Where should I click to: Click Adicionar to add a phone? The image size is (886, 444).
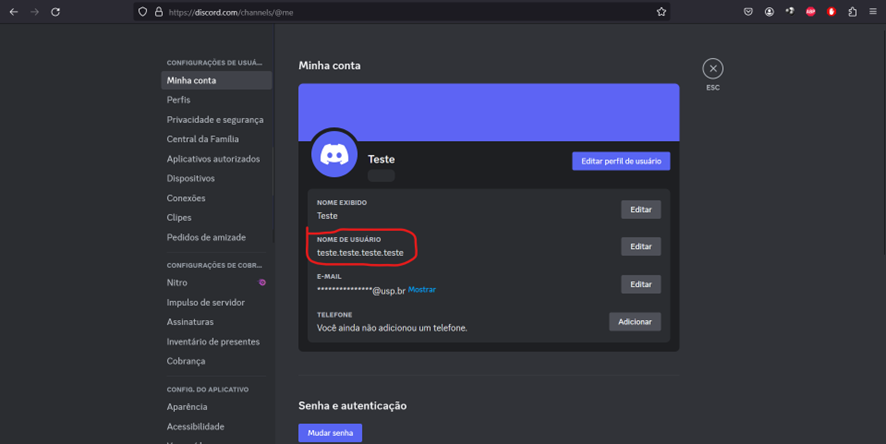[635, 321]
